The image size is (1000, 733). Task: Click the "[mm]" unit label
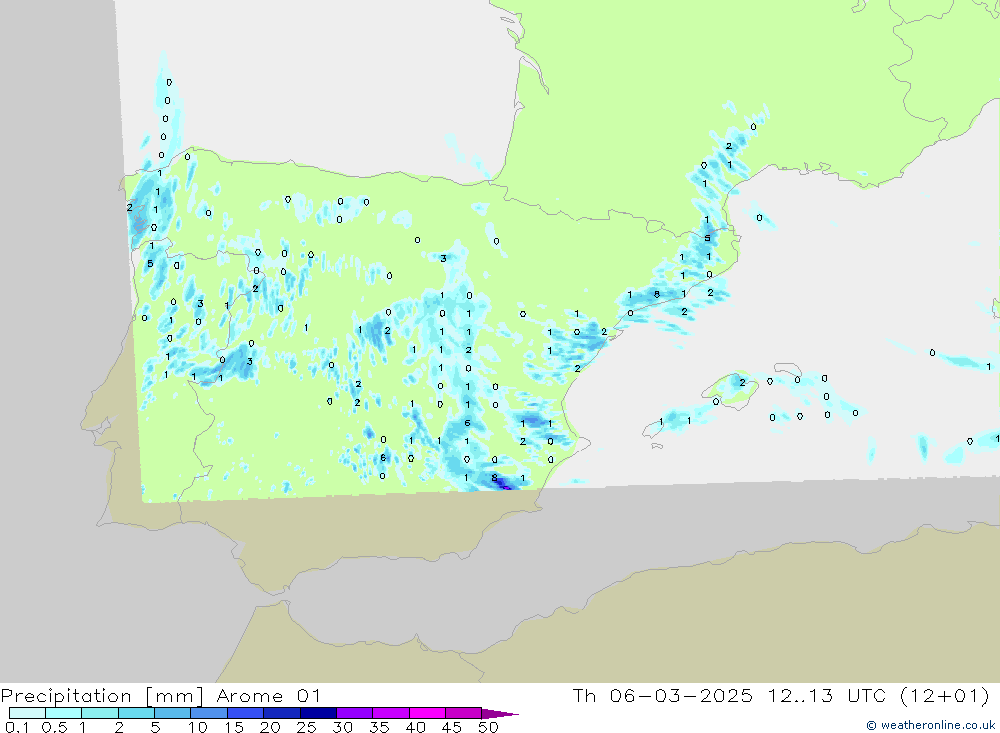pyautogui.click(x=174, y=696)
